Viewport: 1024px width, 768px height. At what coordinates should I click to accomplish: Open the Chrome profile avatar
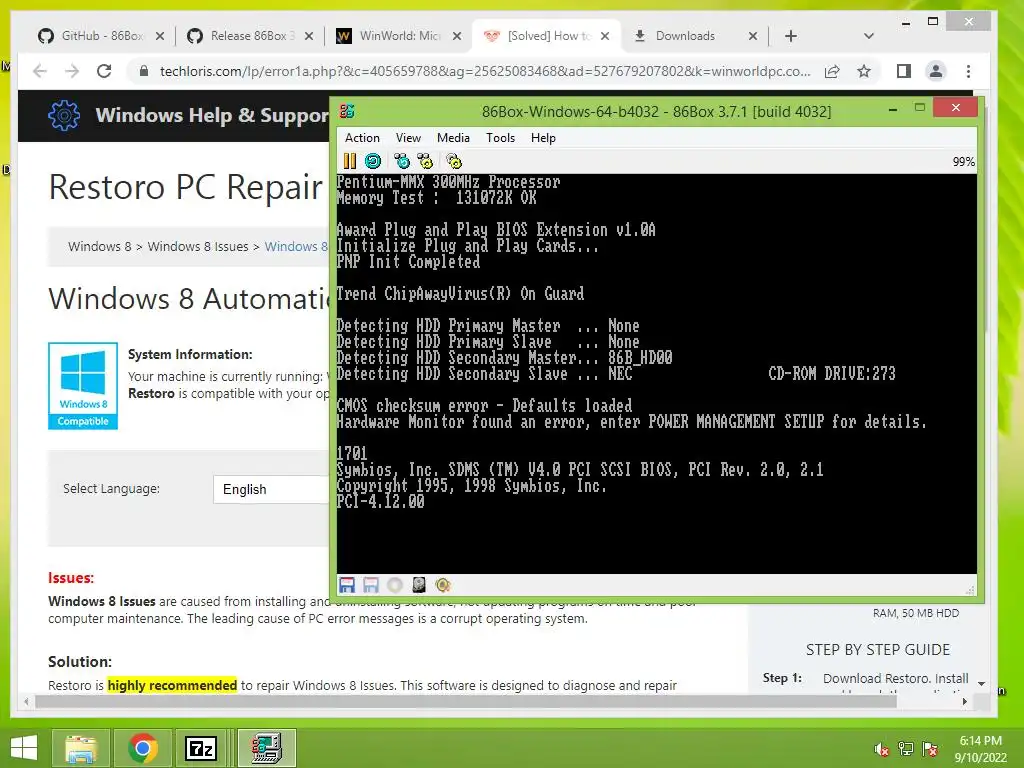(936, 71)
